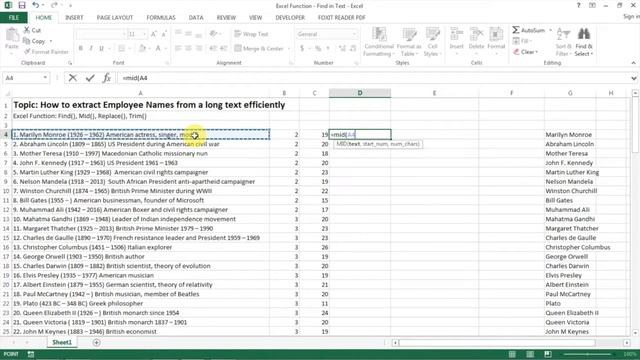The height and width of the screenshot is (360, 640).
Task: Customize Quick Access Toolbar dropdown
Action: [x=70, y=6]
